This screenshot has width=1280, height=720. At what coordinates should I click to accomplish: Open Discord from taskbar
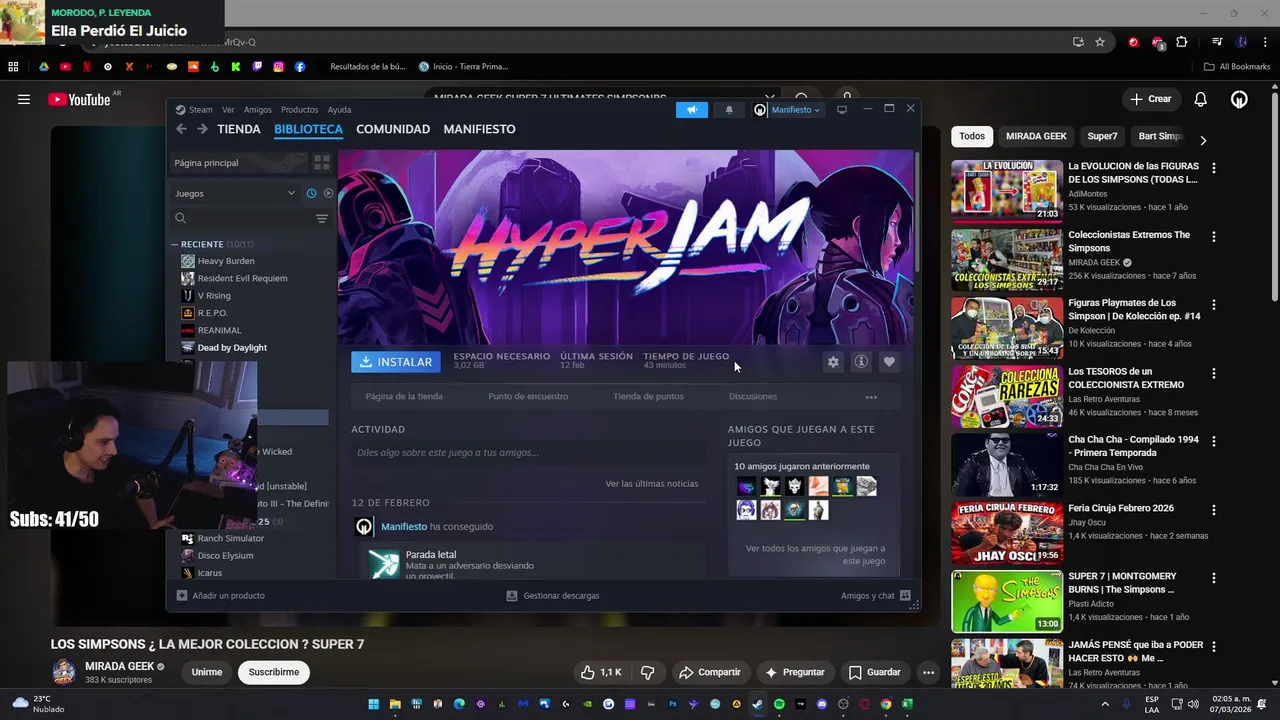[x=822, y=704]
